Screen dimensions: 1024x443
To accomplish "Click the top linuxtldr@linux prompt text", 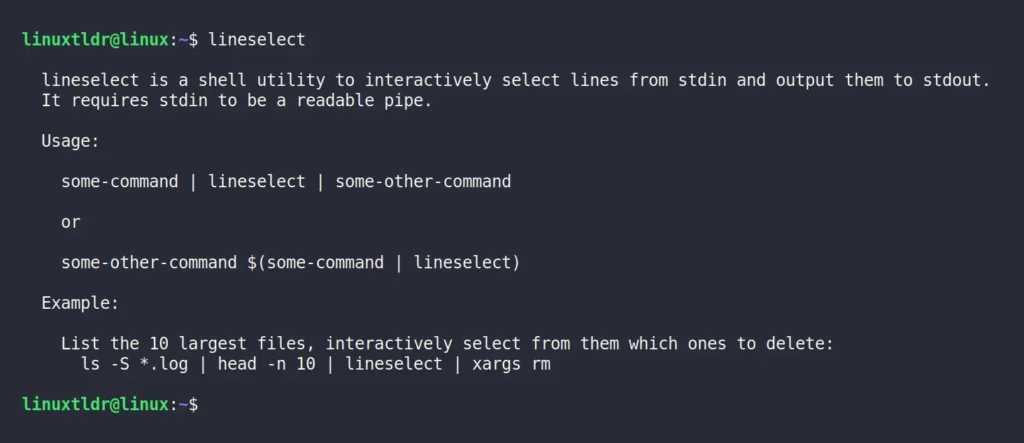I will point(95,39).
